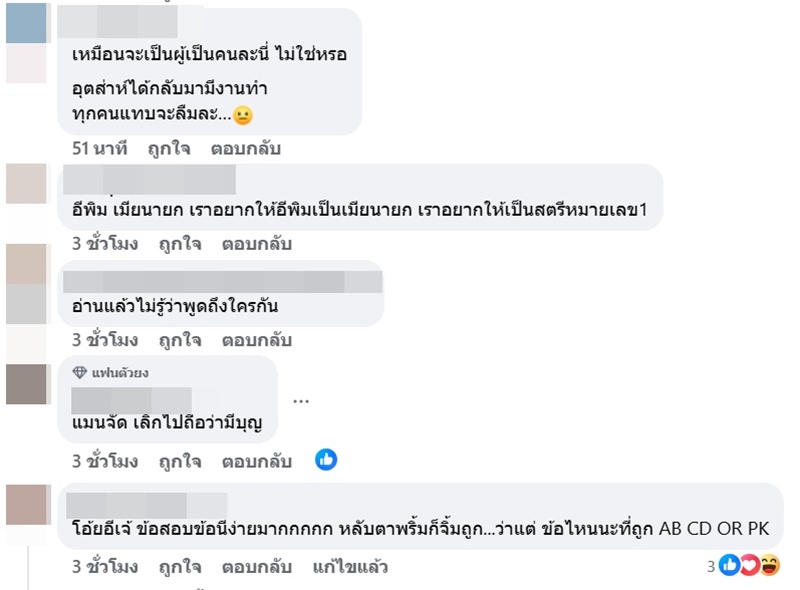The width and height of the screenshot is (800, 590).
Task: Click the "แมนจัด" comment bubble
Action: [x=167, y=424]
